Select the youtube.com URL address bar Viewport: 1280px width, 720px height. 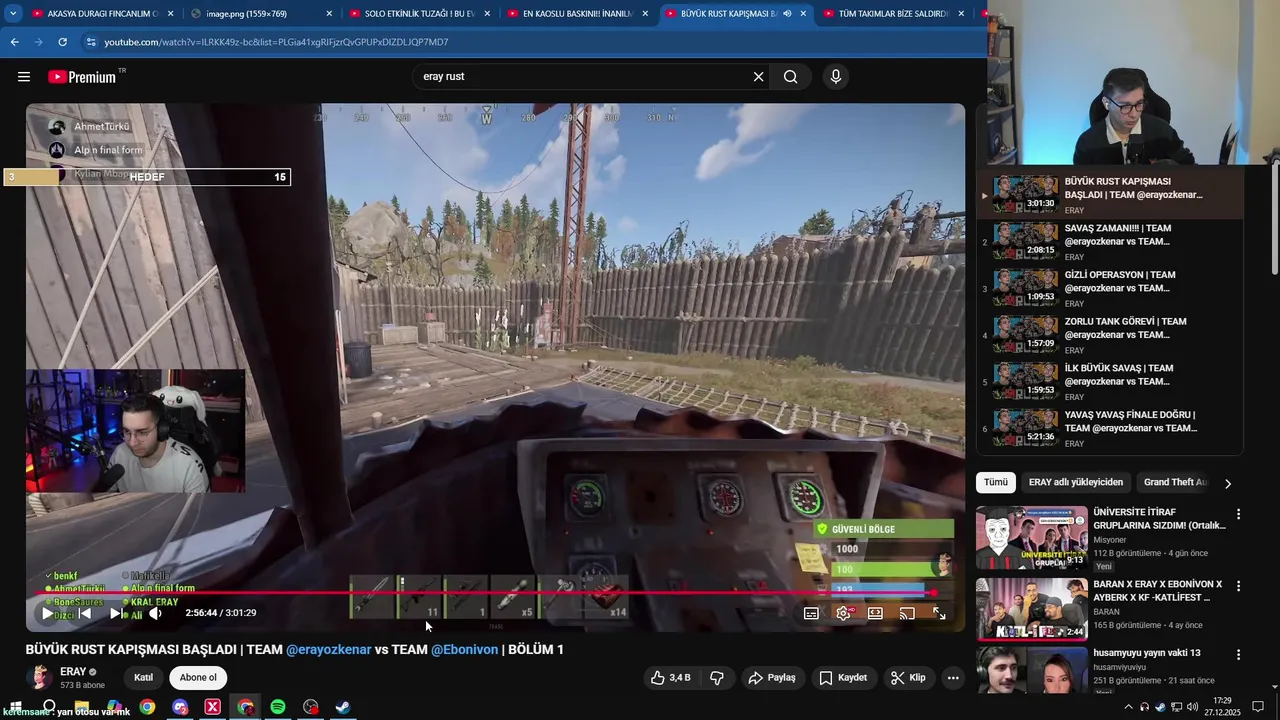[276, 42]
